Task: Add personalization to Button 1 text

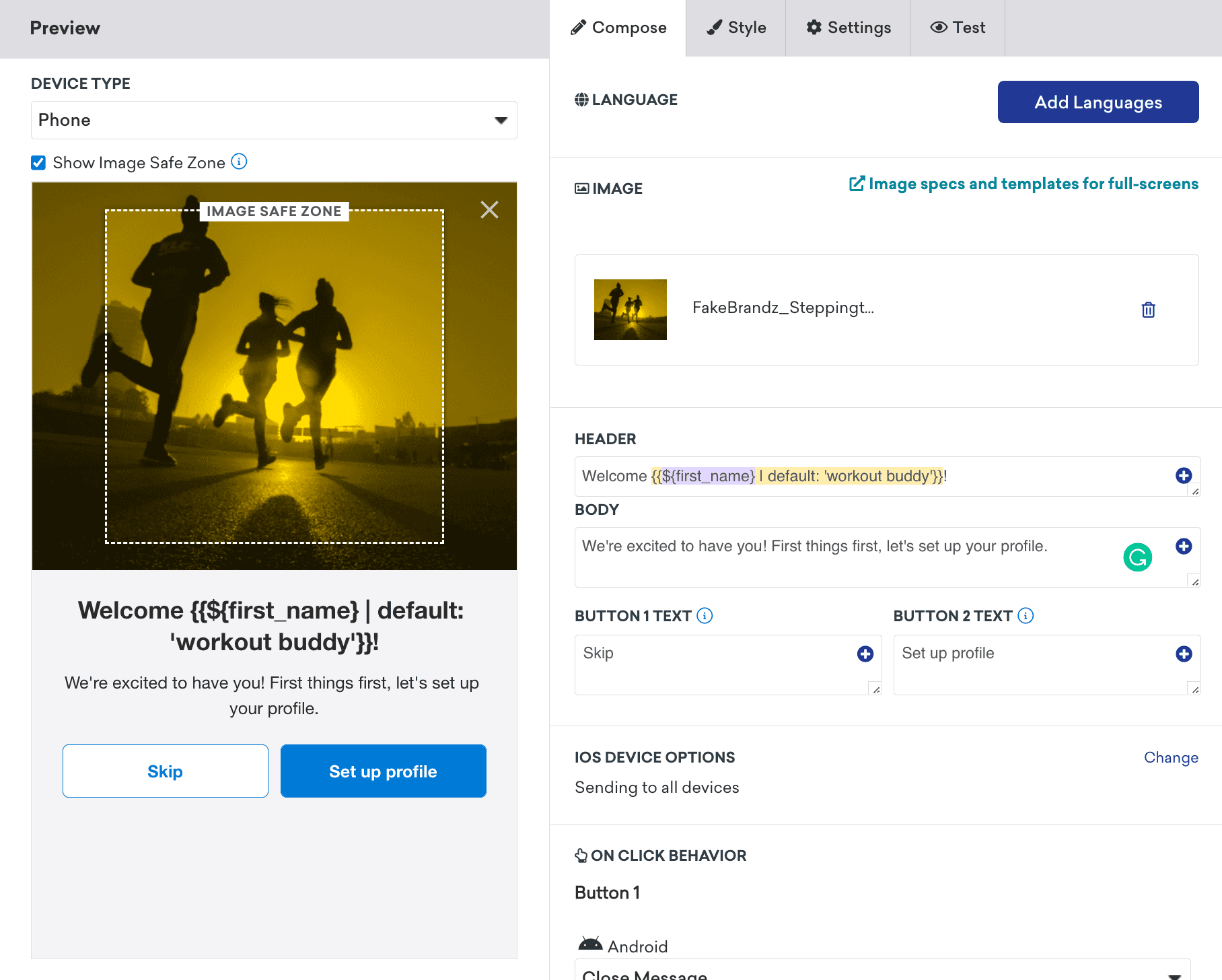Action: tap(865, 653)
